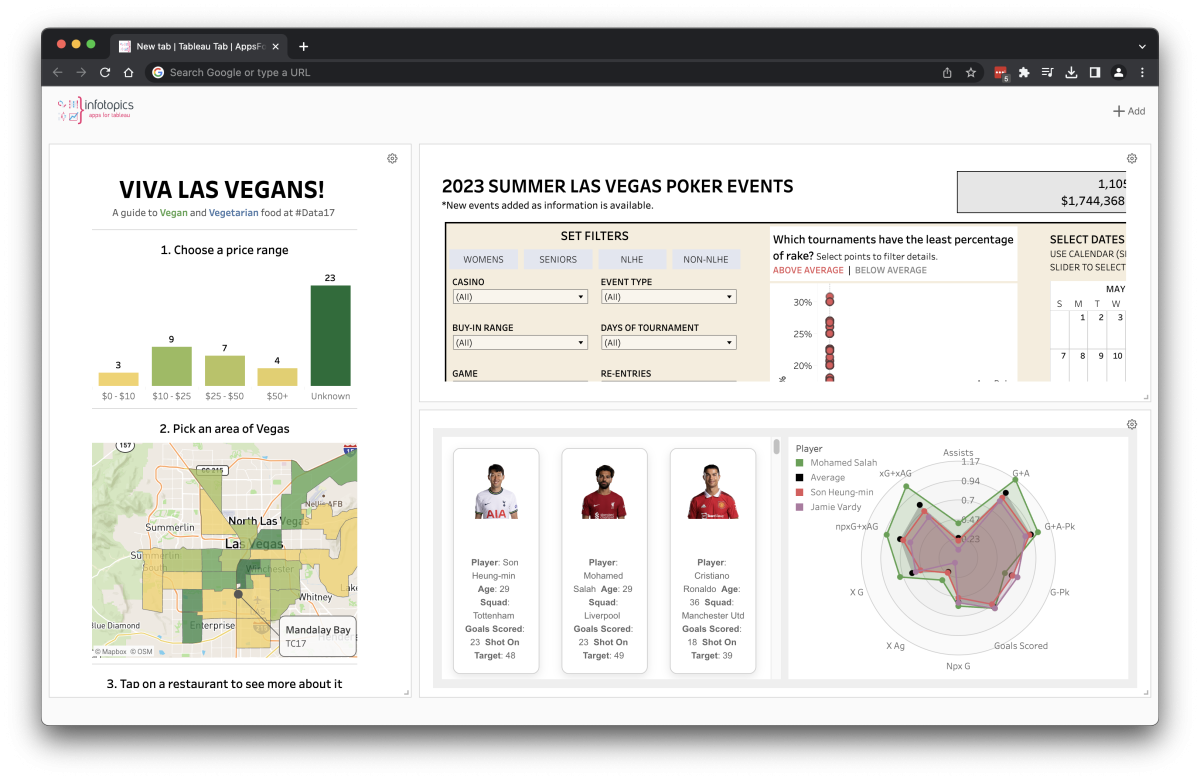1200x780 pixels.
Task: Open the Downloads icon in the toolbar
Action: point(1071,72)
